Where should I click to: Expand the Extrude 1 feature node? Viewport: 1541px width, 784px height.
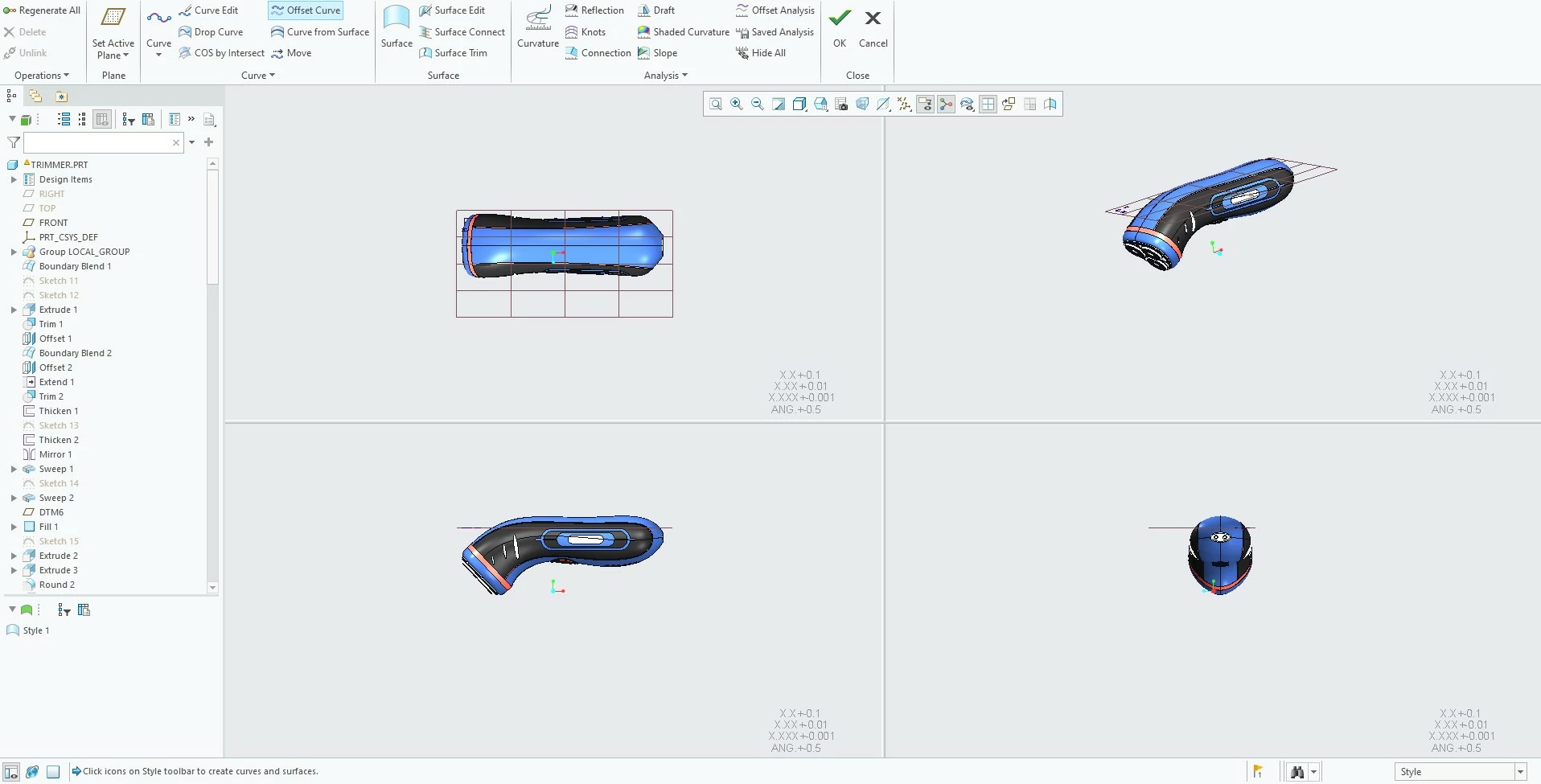[x=14, y=310]
